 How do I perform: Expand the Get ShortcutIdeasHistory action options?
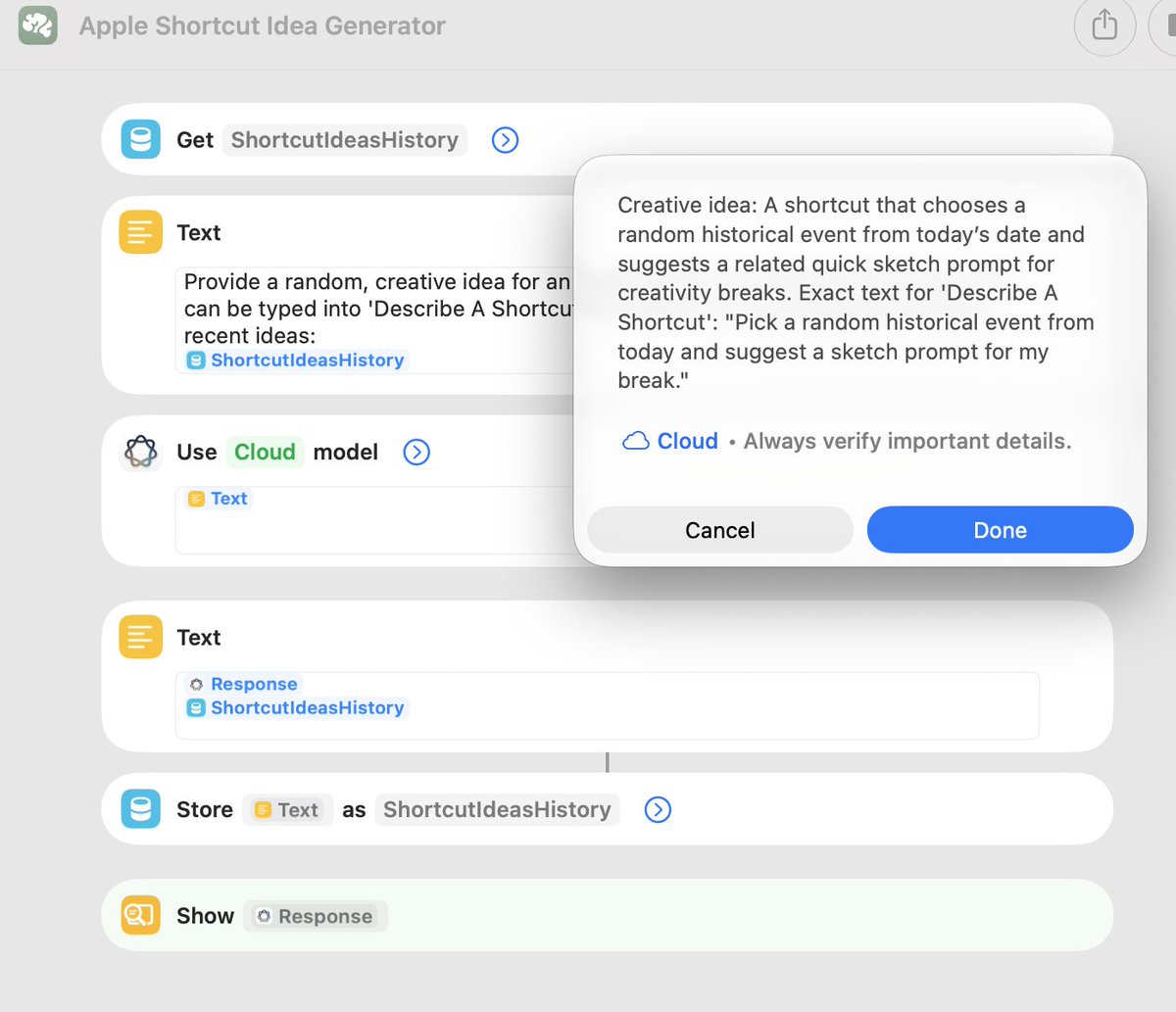point(505,140)
